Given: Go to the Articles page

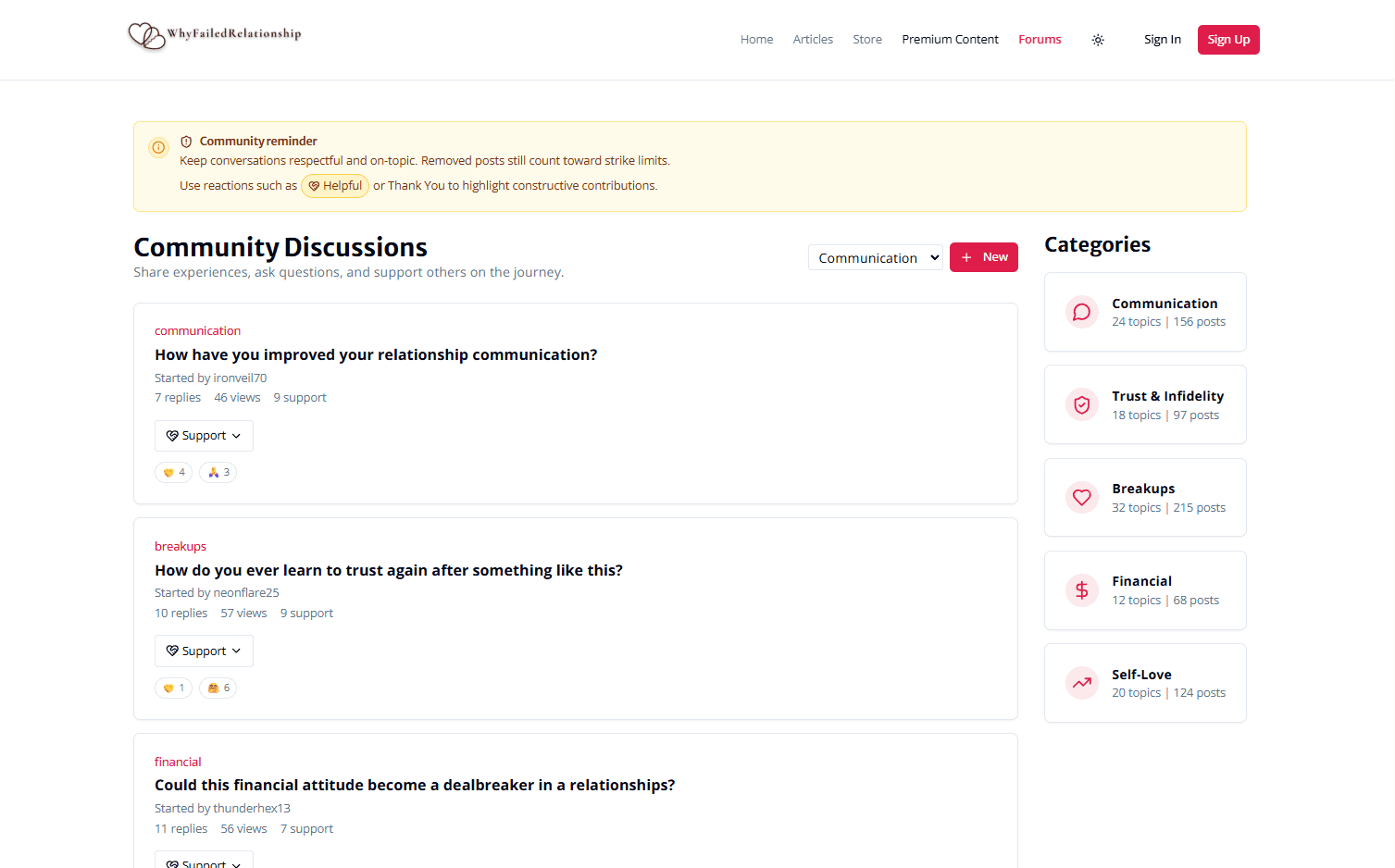Looking at the screenshot, I should (813, 40).
